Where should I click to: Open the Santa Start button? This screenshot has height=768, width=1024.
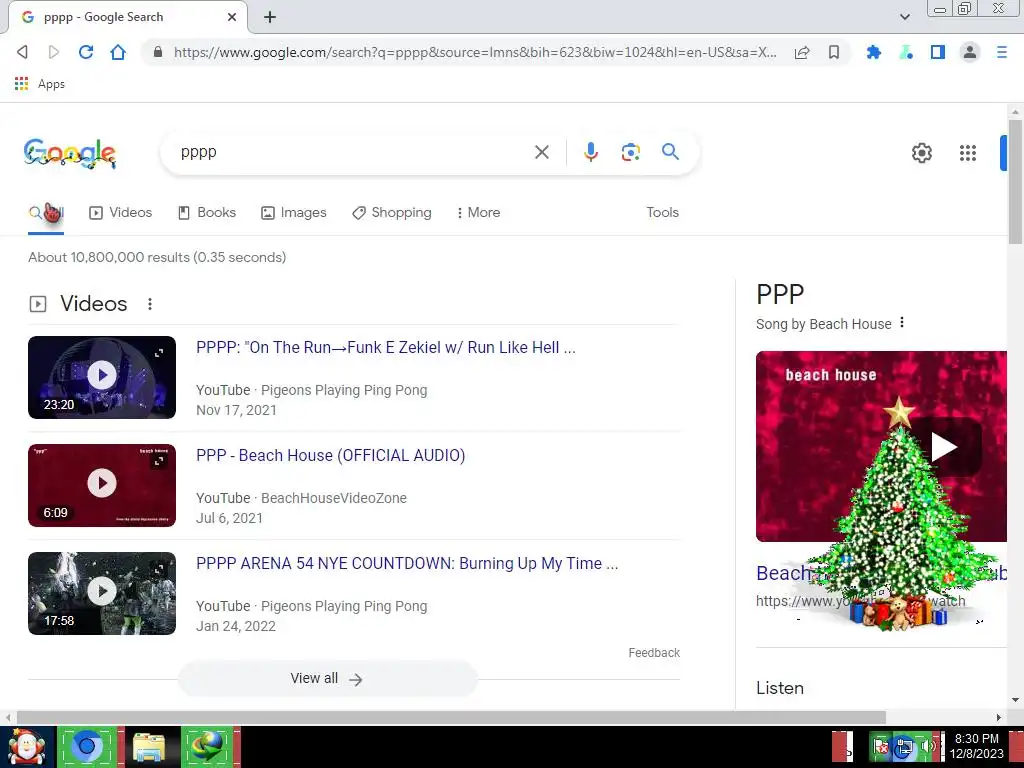(x=27, y=747)
